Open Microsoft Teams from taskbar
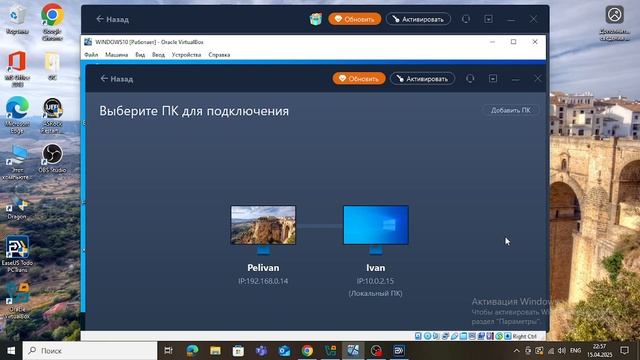640x360 pixels. click(x=261, y=351)
